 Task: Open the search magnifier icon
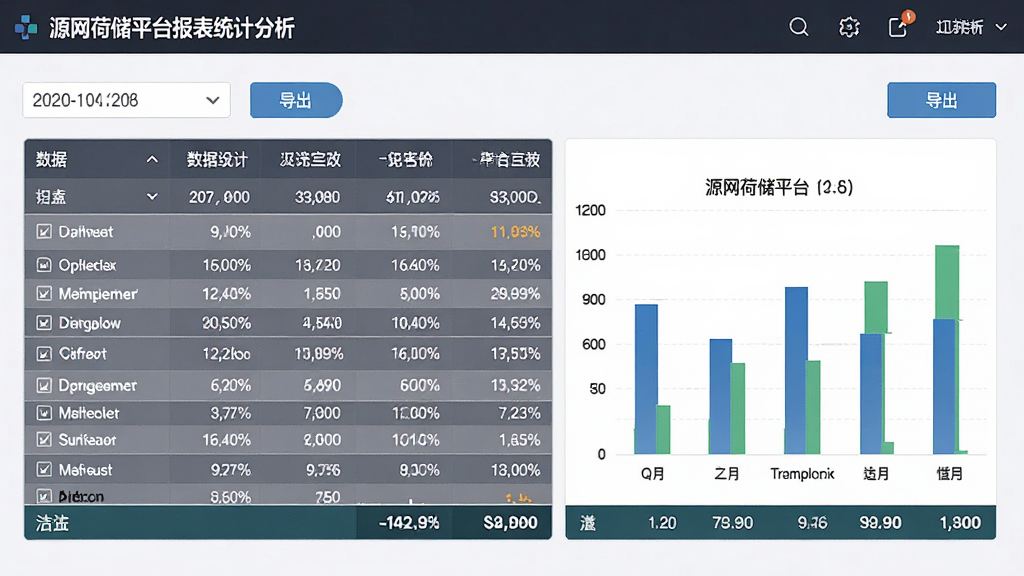point(799,27)
